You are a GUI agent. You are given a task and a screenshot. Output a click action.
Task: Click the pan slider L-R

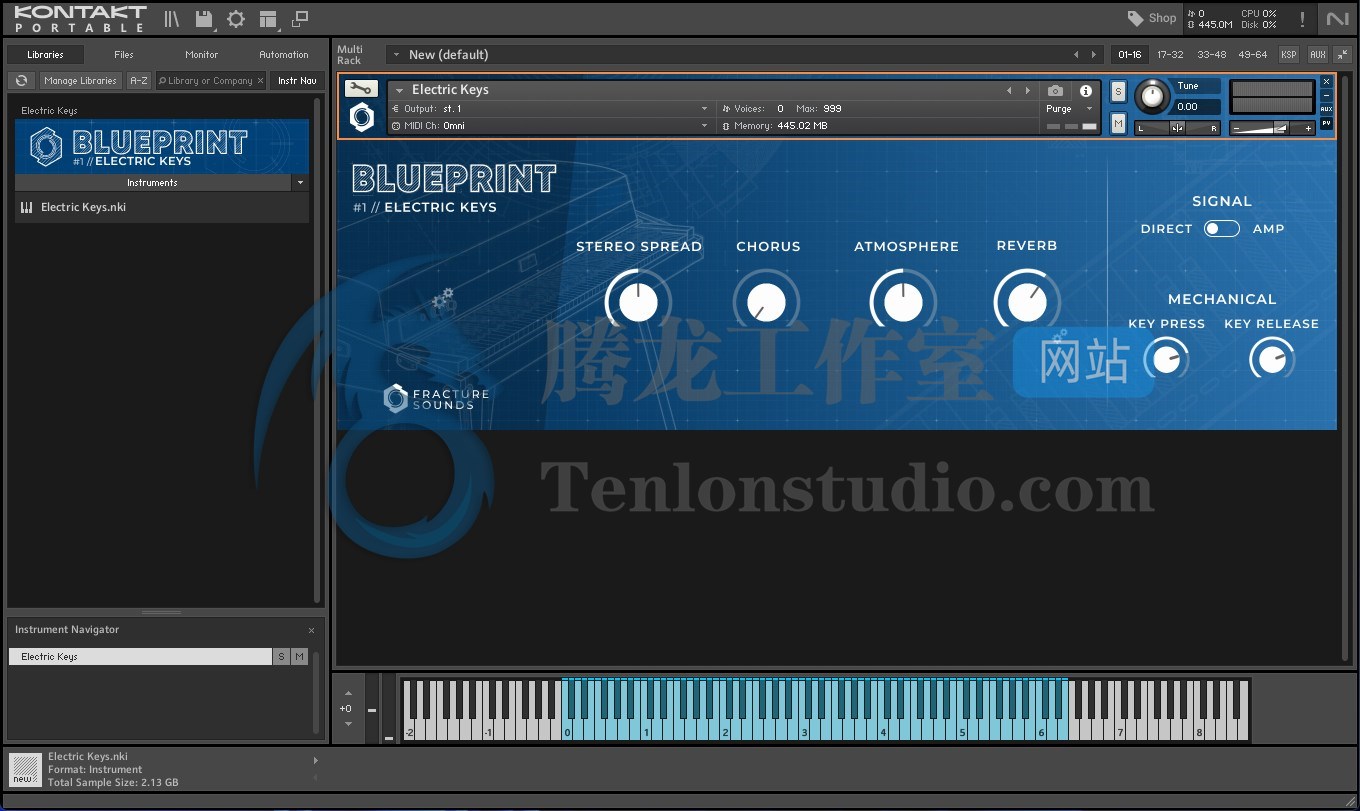click(x=1177, y=128)
